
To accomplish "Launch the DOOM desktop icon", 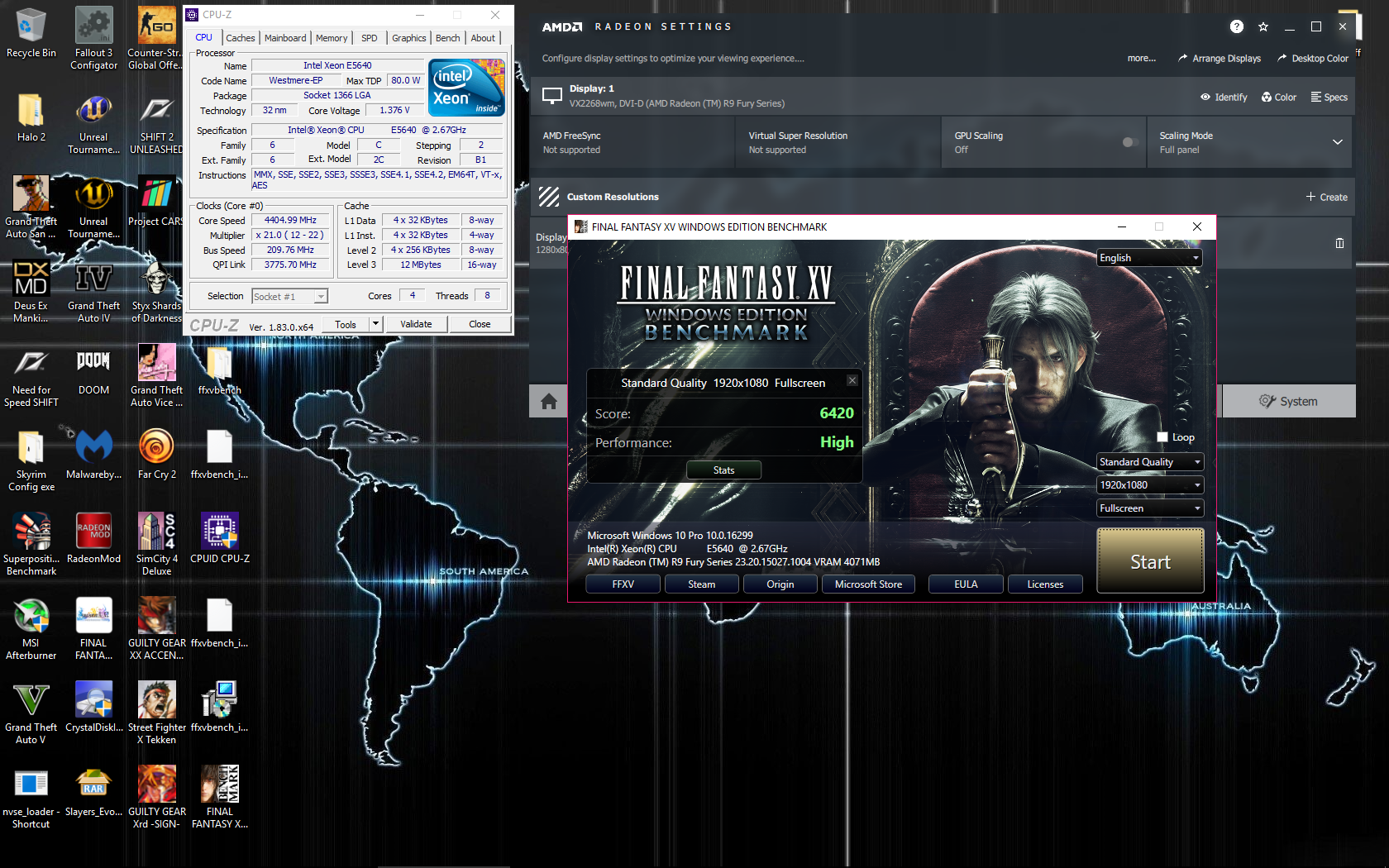I will coord(93,370).
